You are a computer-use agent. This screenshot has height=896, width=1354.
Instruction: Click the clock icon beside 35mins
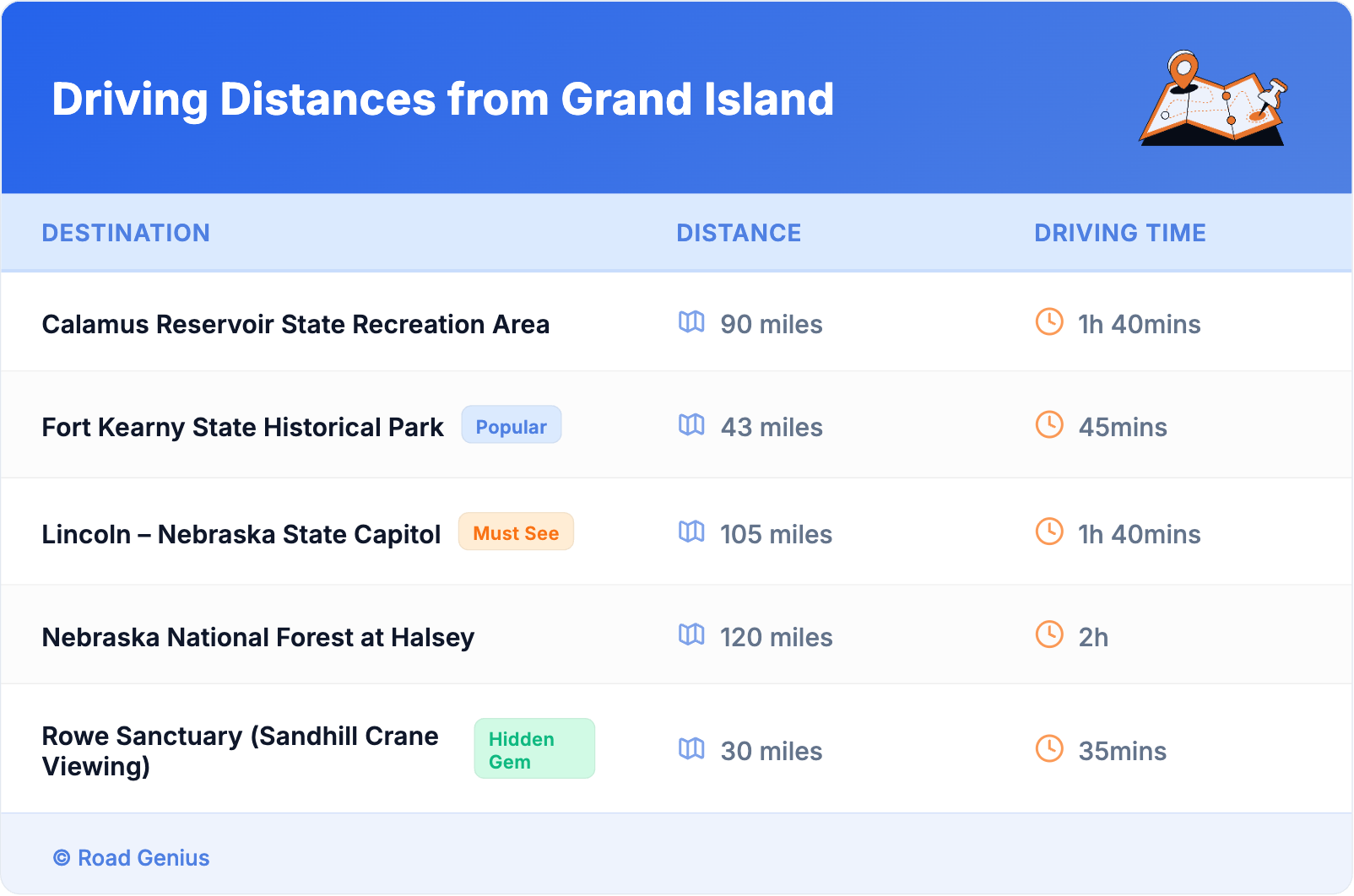point(1049,748)
